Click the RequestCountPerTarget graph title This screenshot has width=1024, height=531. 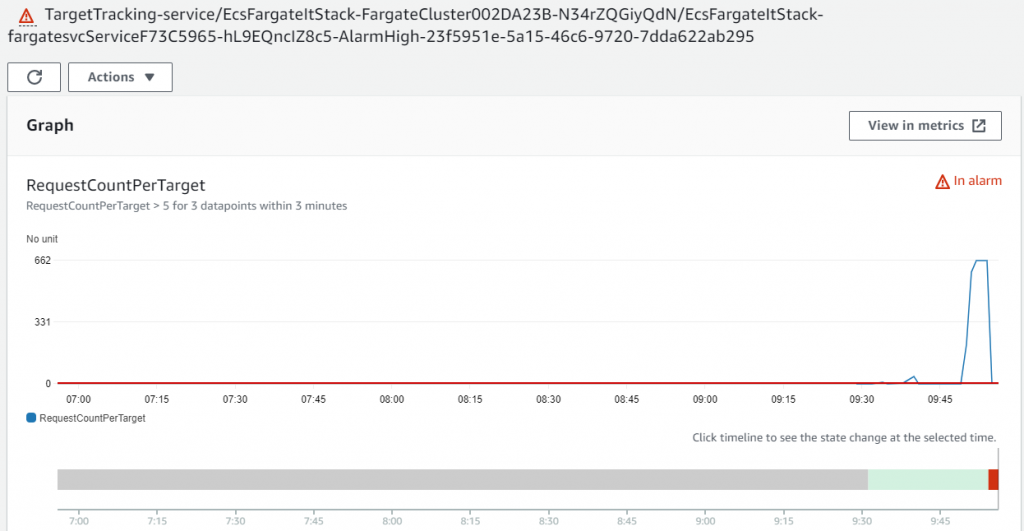(x=116, y=185)
